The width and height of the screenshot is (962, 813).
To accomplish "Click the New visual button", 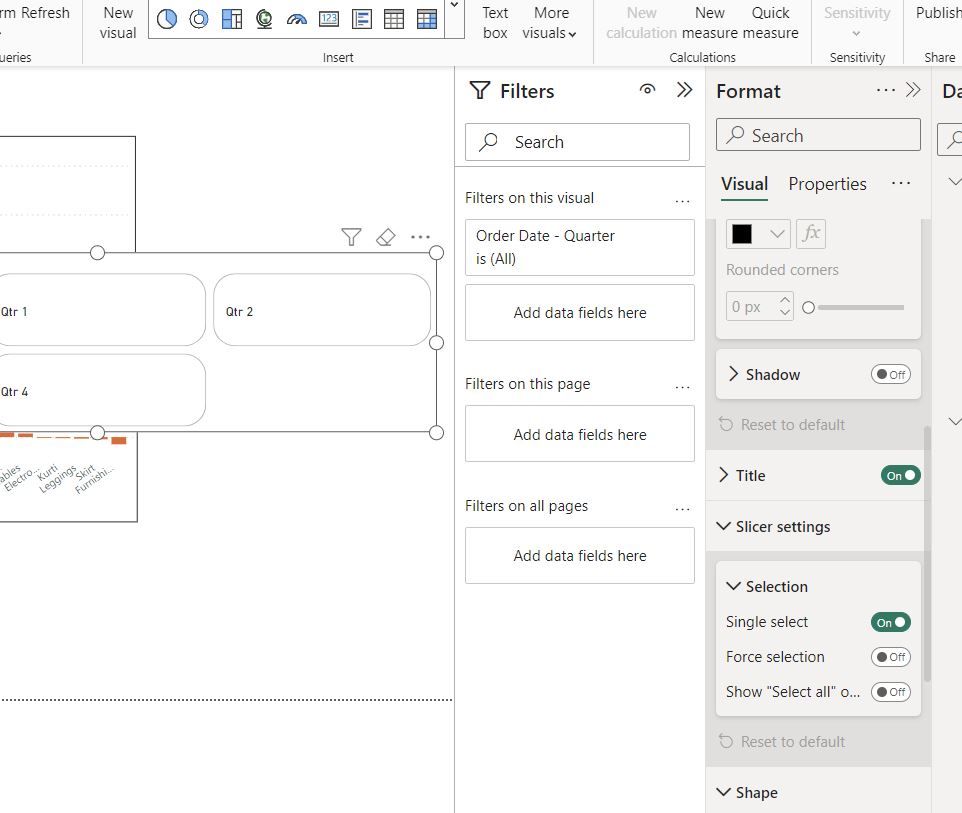I will coord(118,23).
